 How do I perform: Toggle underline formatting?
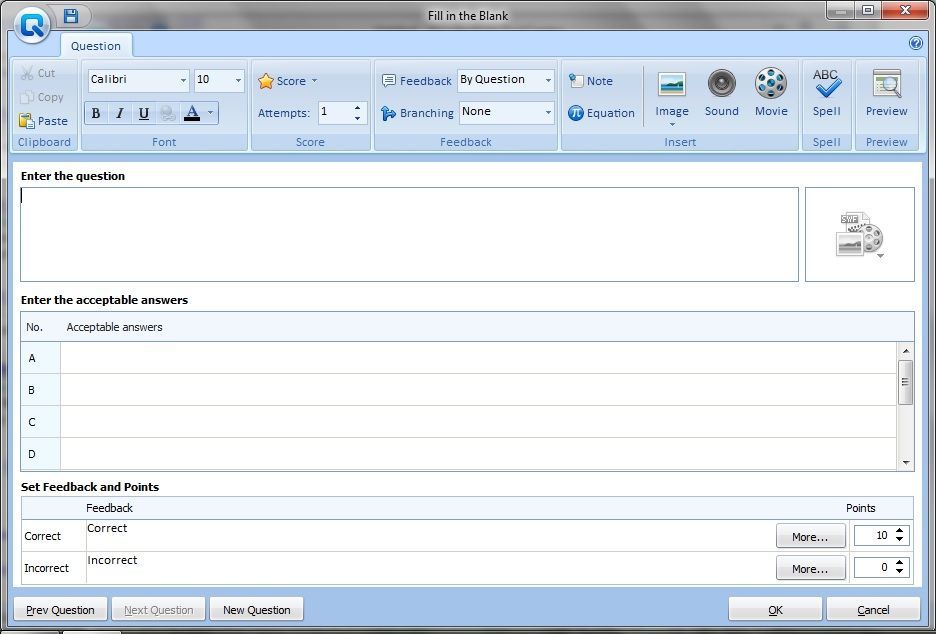(x=143, y=113)
